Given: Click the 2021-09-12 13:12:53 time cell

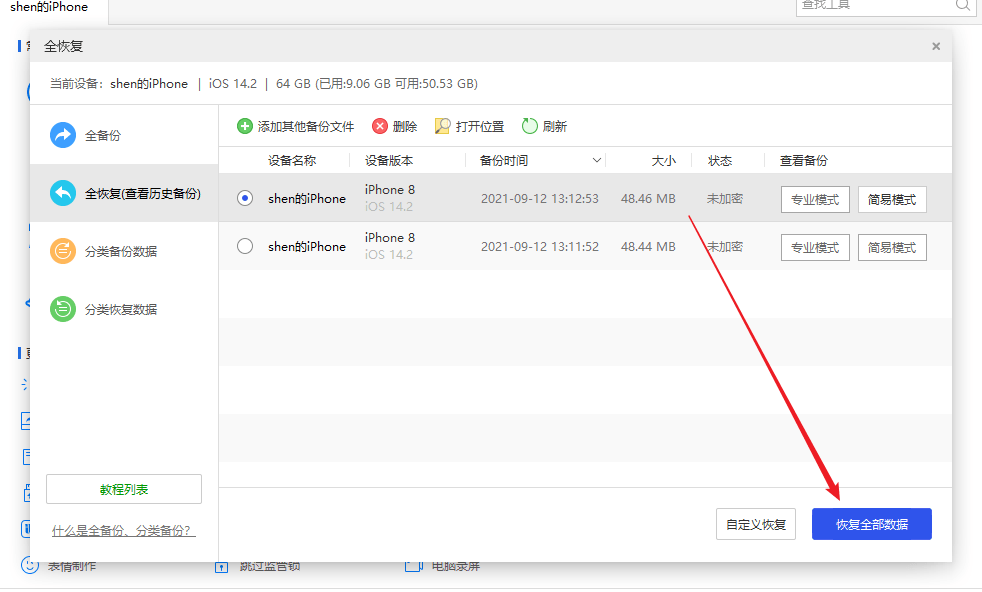Looking at the screenshot, I should 540,199.
